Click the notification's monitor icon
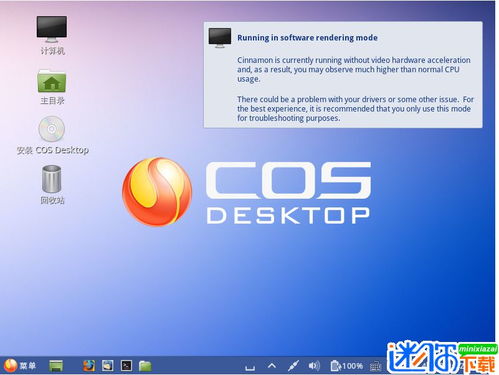Image resolution: width=499 pixels, height=375 pixels. pyautogui.click(x=219, y=38)
